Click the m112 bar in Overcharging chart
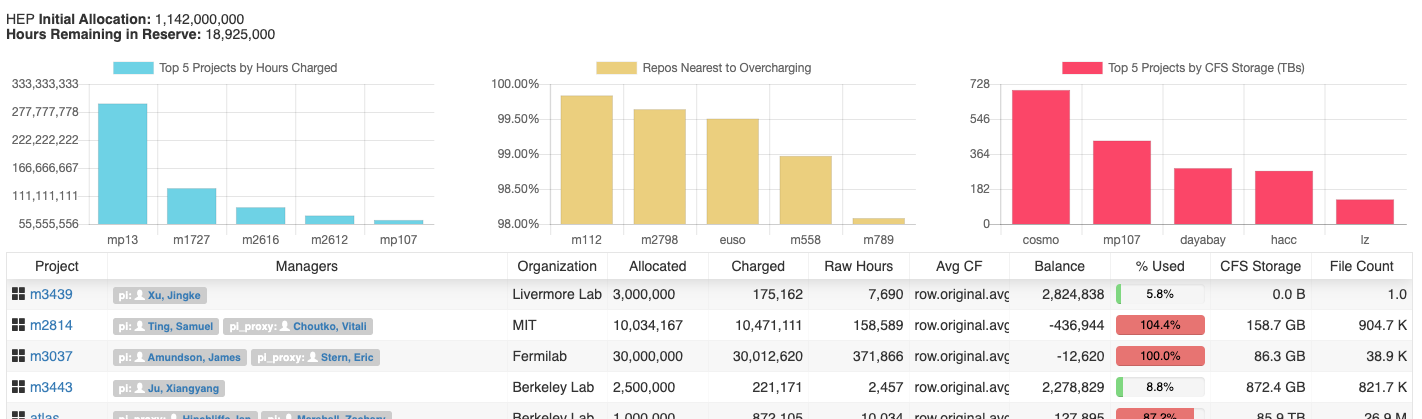The image size is (1422, 419). tap(586, 160)
